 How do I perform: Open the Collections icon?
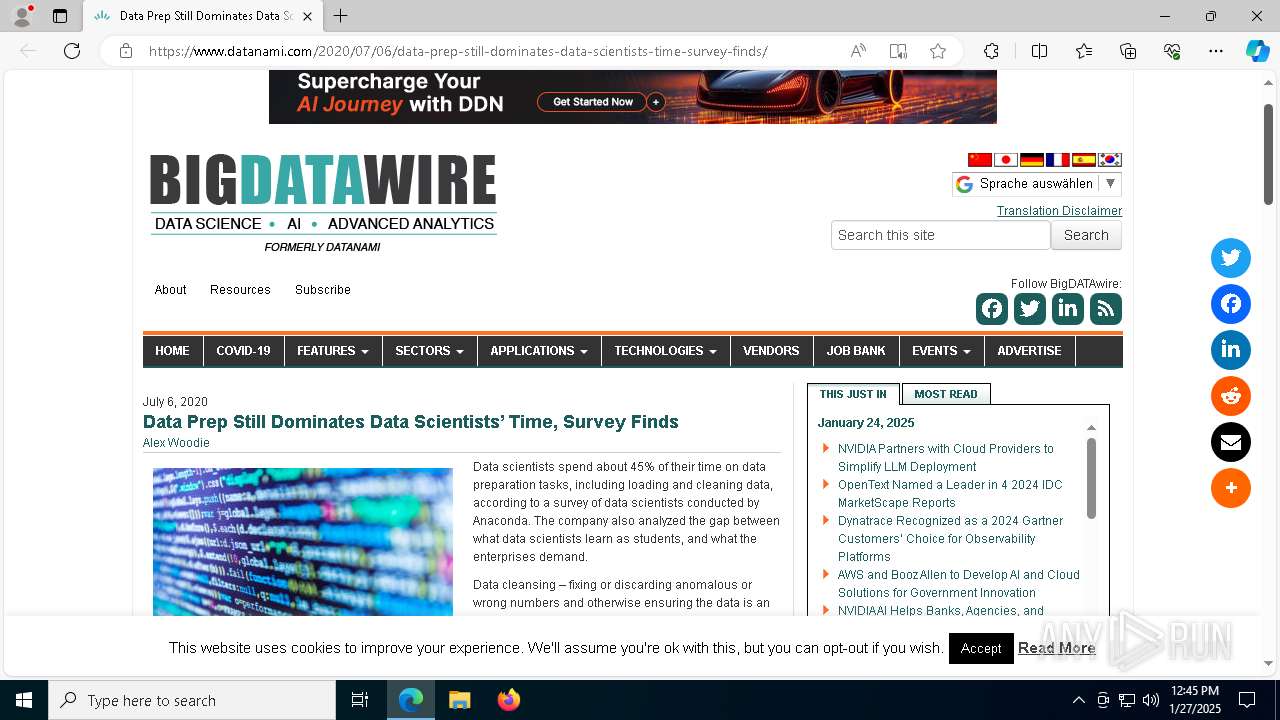click(x=1128, y=51)
